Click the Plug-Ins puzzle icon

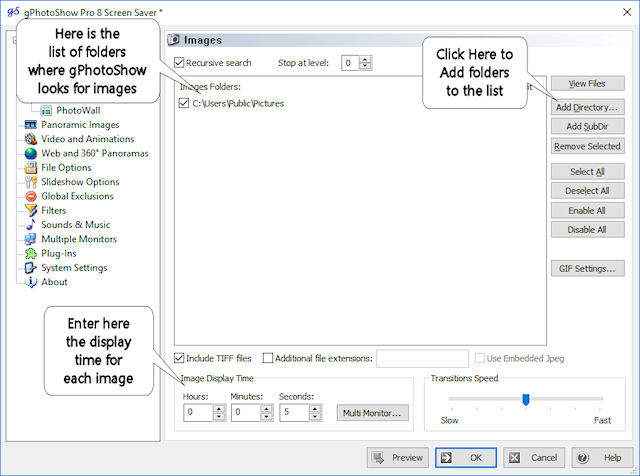pos(31,254)
